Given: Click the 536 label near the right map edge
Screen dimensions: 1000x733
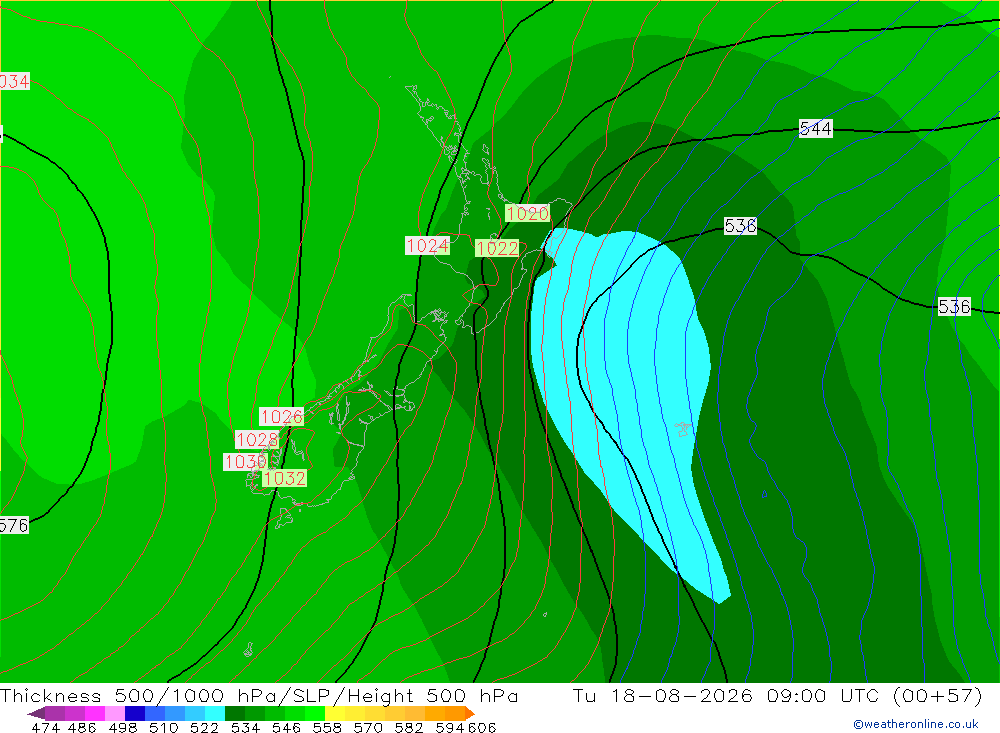Looking at the screenshot, I should pos(954,306).
